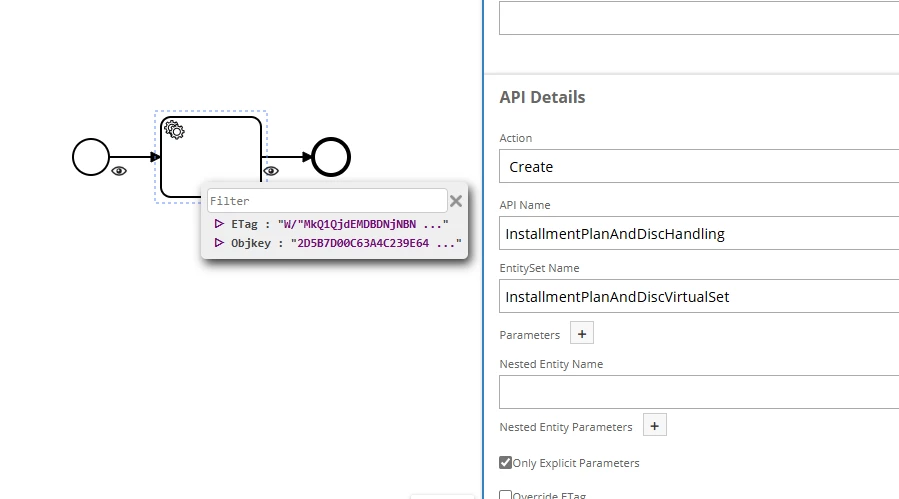Click the Objkey value text

point(376,243)
